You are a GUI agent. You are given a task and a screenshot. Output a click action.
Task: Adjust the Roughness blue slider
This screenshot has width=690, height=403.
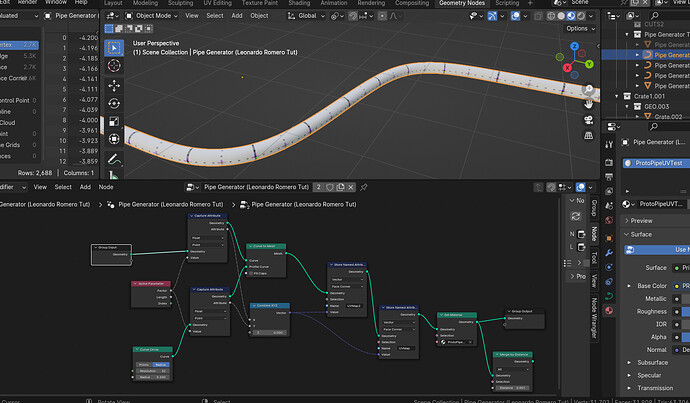coord(686,311)
